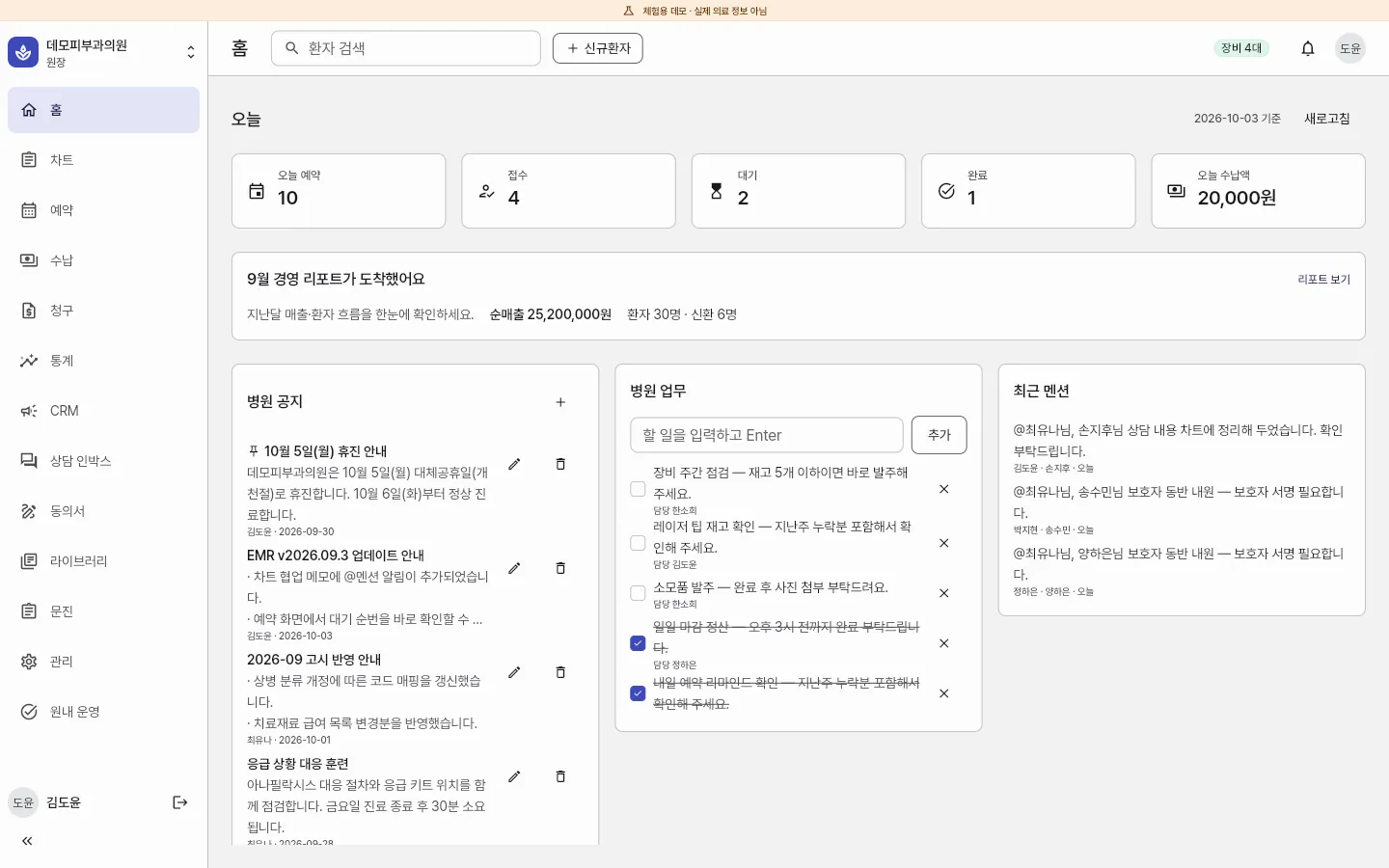Image resolution: width=1389 pixels, height=868 pixels.
Task: Open the clinic switcher dropdown 데모피부과의원
Action: click(103, 52)
